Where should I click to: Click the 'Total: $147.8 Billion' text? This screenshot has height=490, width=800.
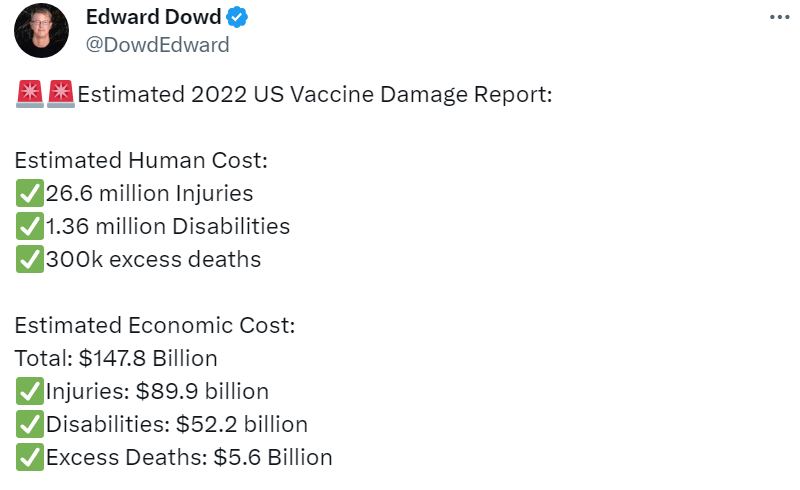click(116, 358)
